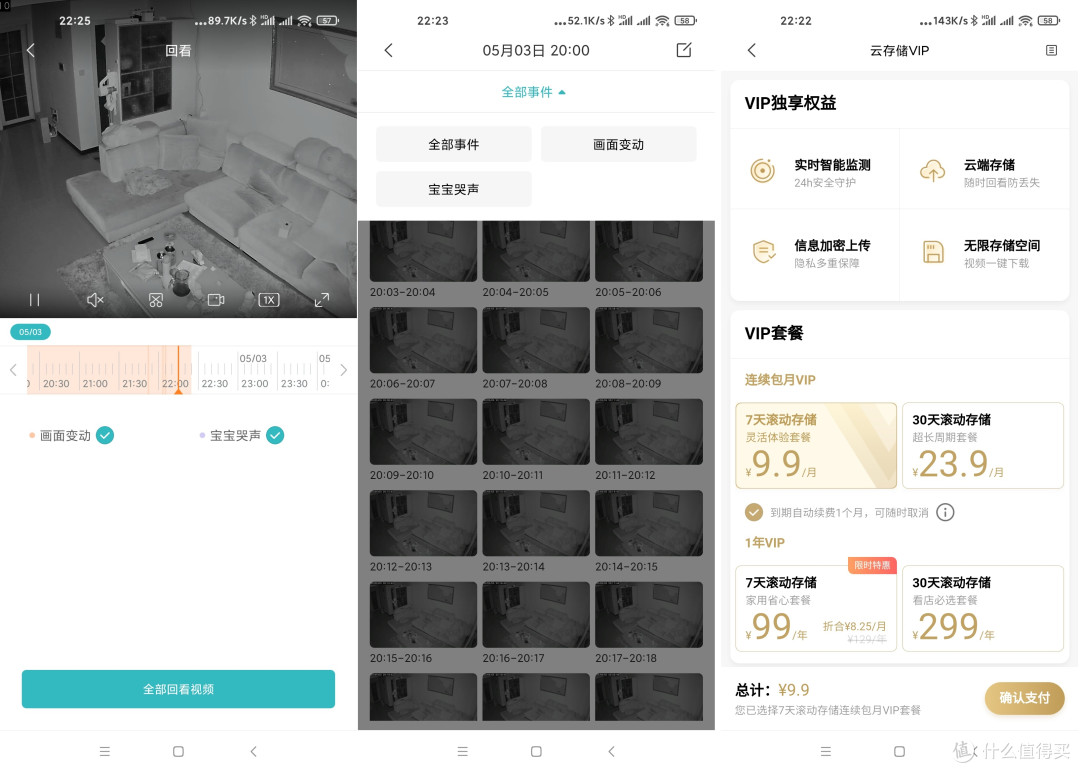Change playback speed 1X button
1080x773 pixels.
pyautogui.click(x=269, y=300)
